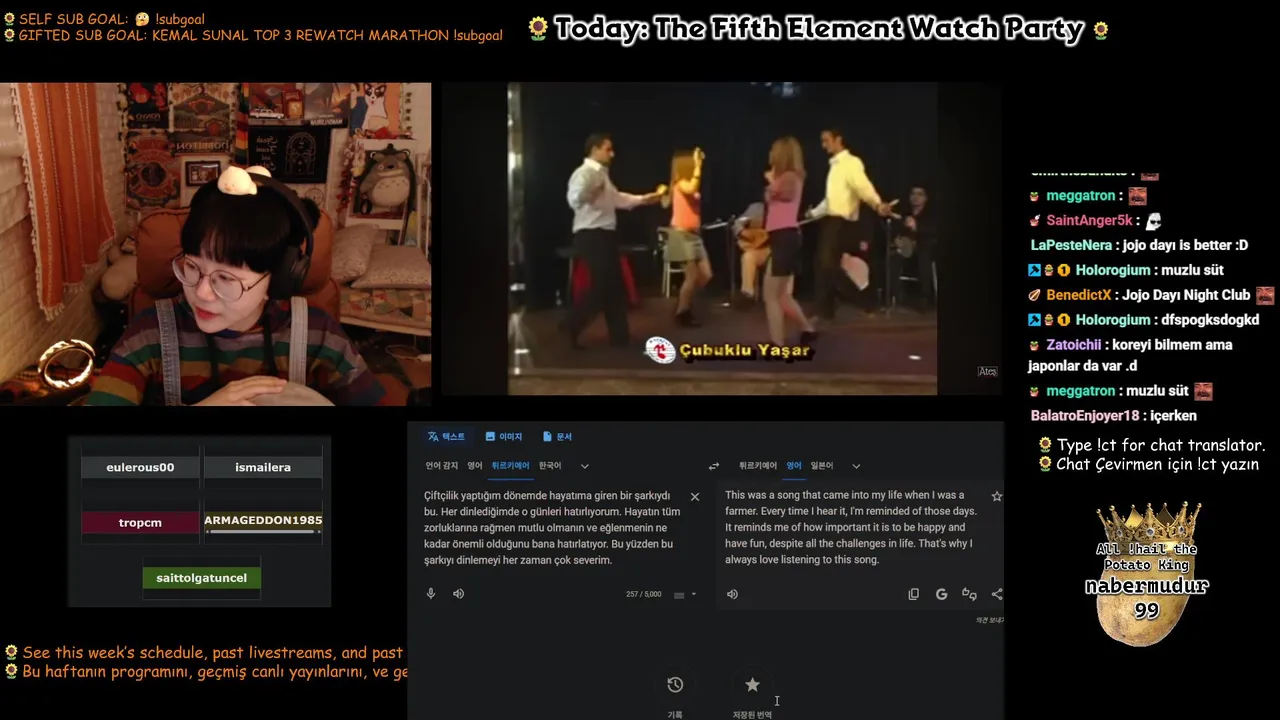1280x720 pixels.
Task: Listen to the English translation audio
Action: 732,594
